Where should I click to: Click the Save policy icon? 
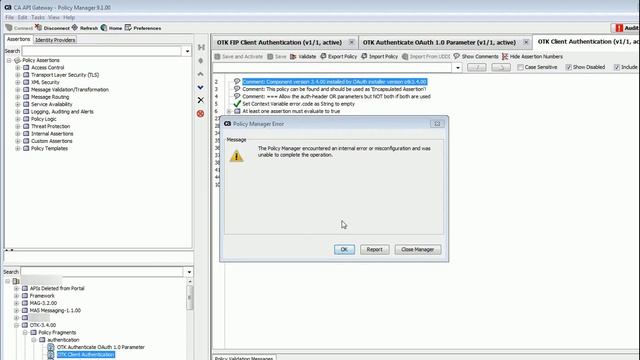270,56
